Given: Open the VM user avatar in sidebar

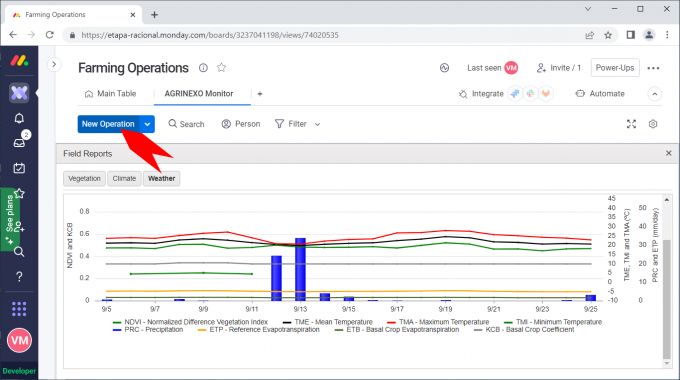Looking at the screenshot, I should (x=19, y=341).
